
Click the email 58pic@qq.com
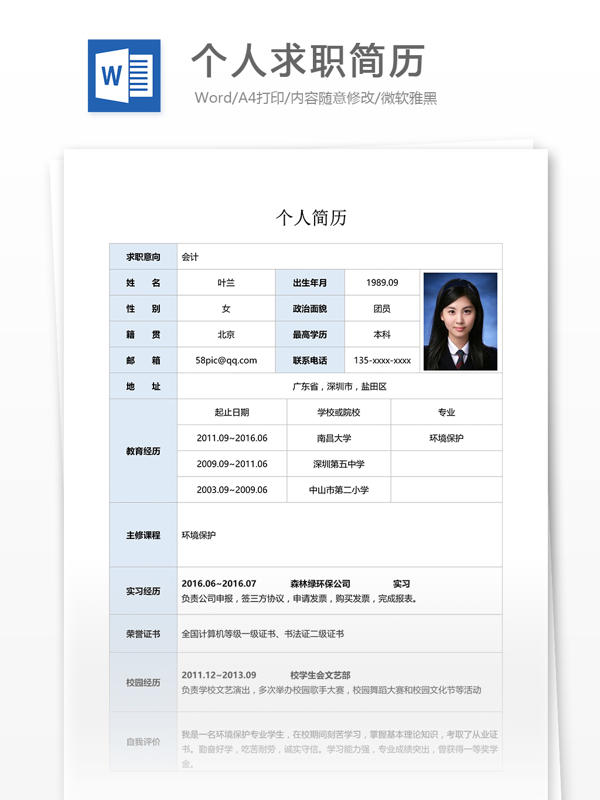tap(226, 360)
